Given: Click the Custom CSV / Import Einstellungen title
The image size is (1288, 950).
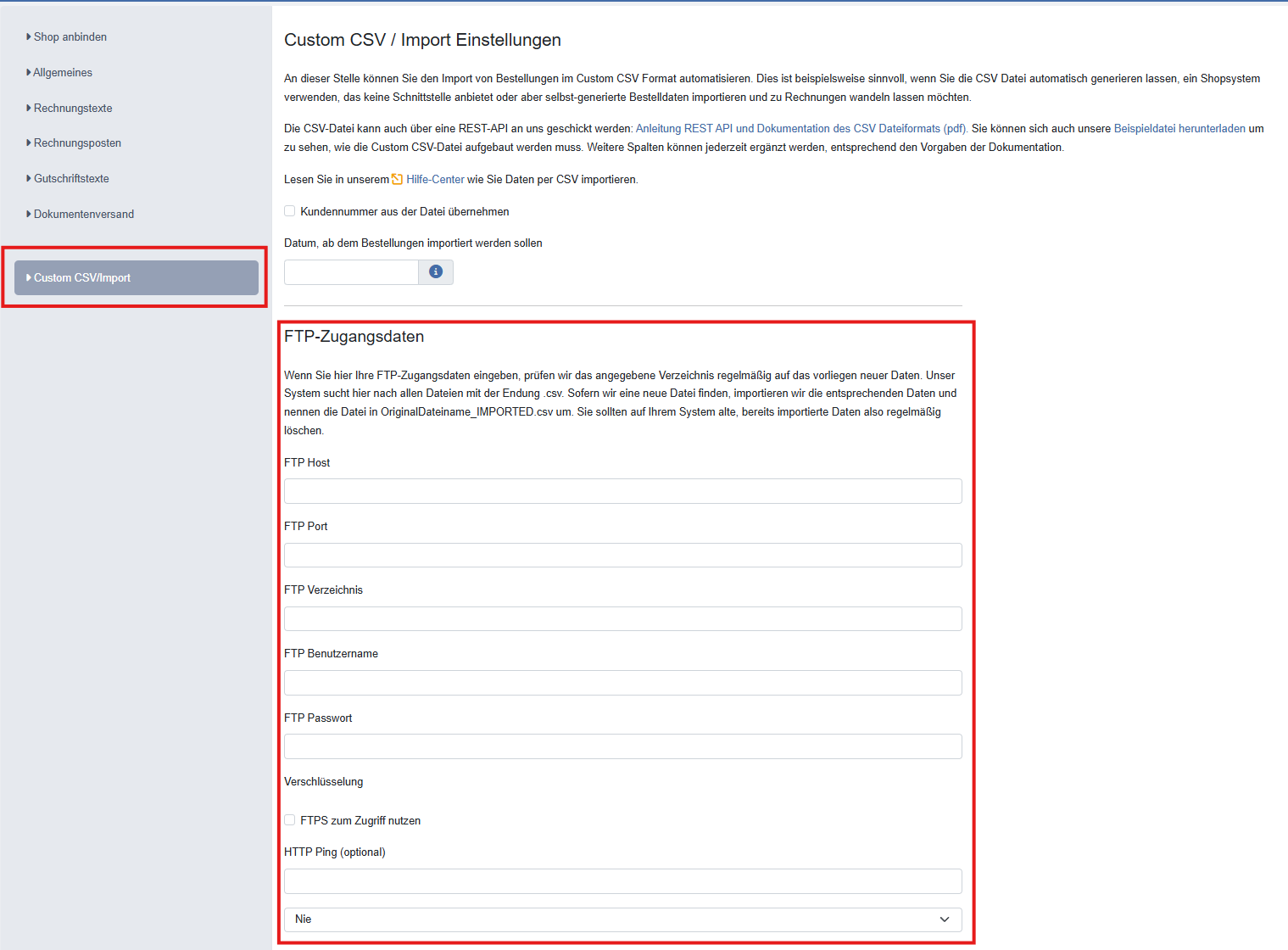Looking at the screenshot, I should 422,40.
